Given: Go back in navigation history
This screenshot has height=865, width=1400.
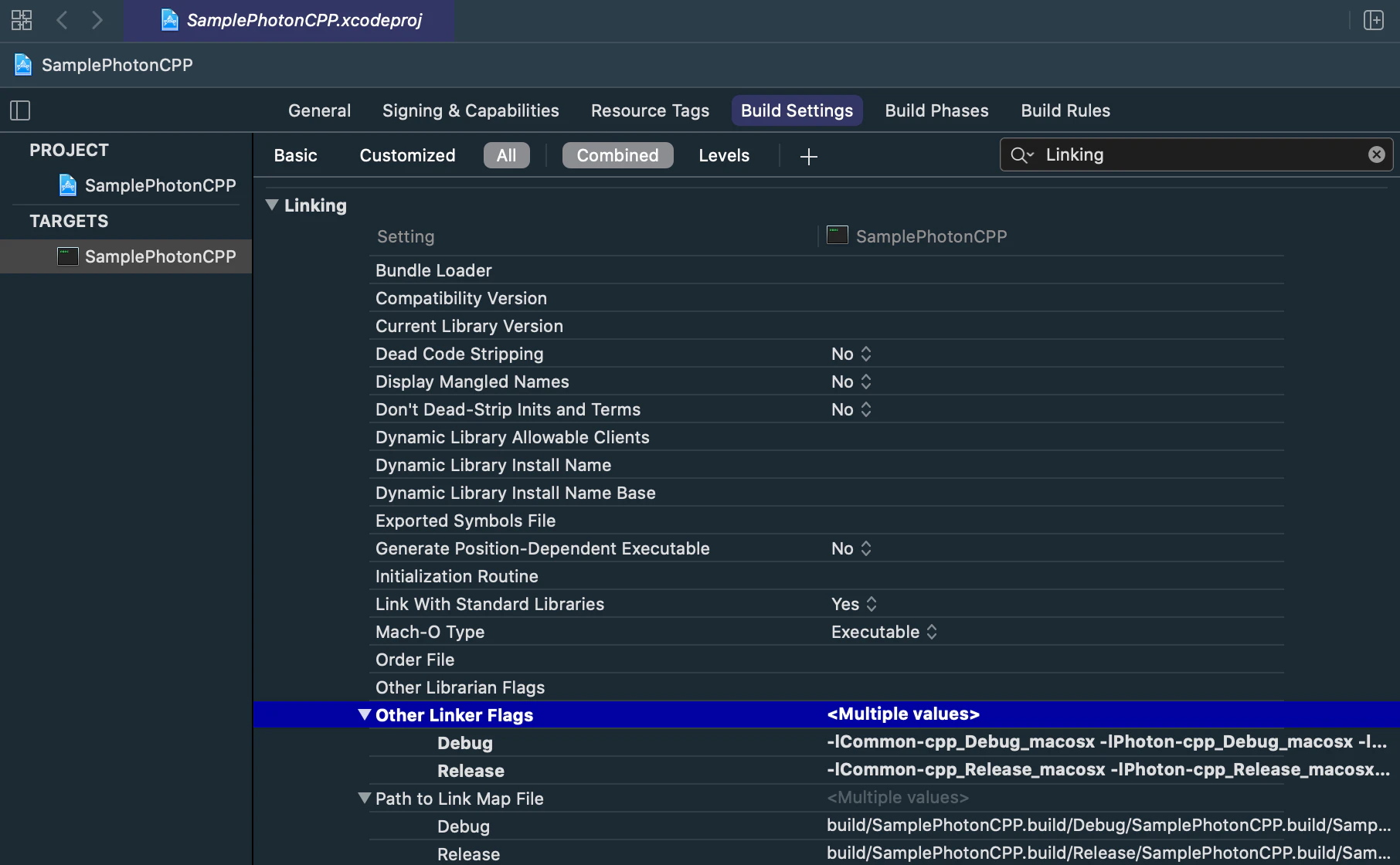Looking at the screenshot, I should pos(63,20).
